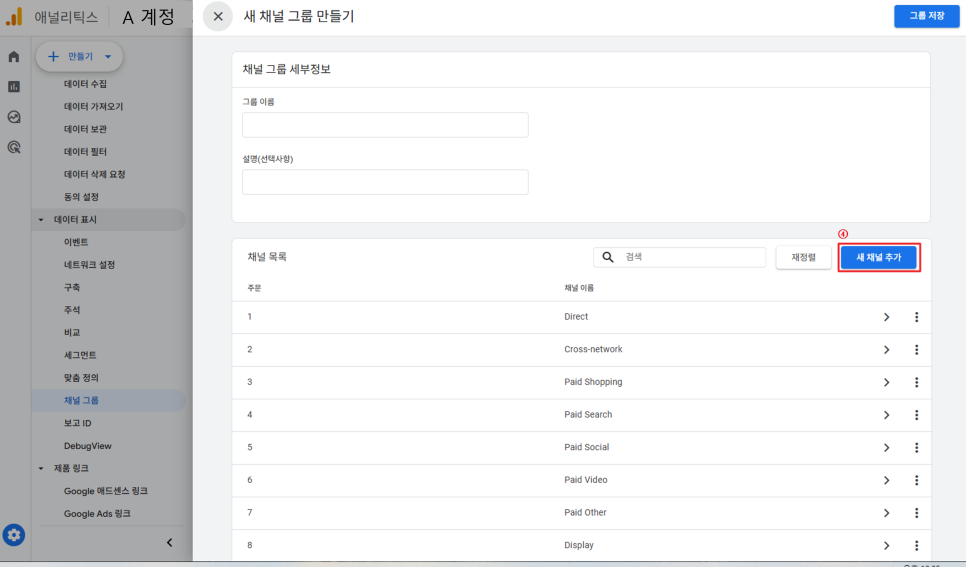Viewport: 966px width, 567px height.
Task: Expand the Paid Social row chevron
Action: tap(887, 447)
